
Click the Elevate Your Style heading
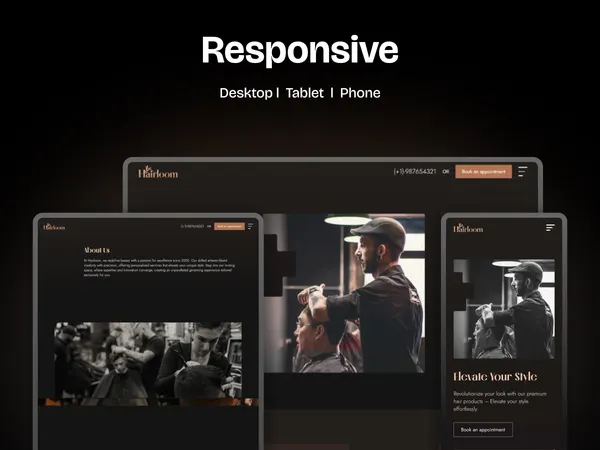tap(495, 377)
